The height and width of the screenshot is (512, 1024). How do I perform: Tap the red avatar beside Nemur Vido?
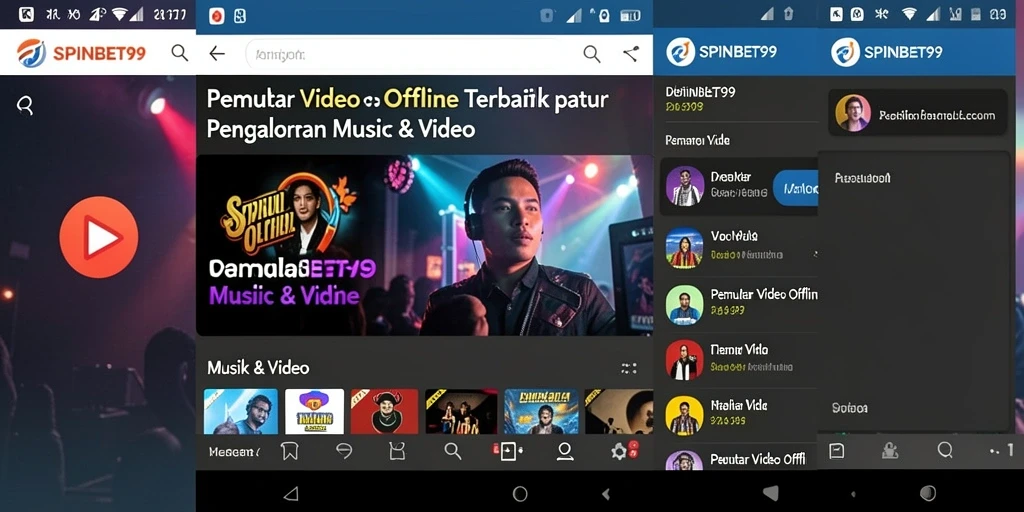pyautogui.click(x=684, y=360)
